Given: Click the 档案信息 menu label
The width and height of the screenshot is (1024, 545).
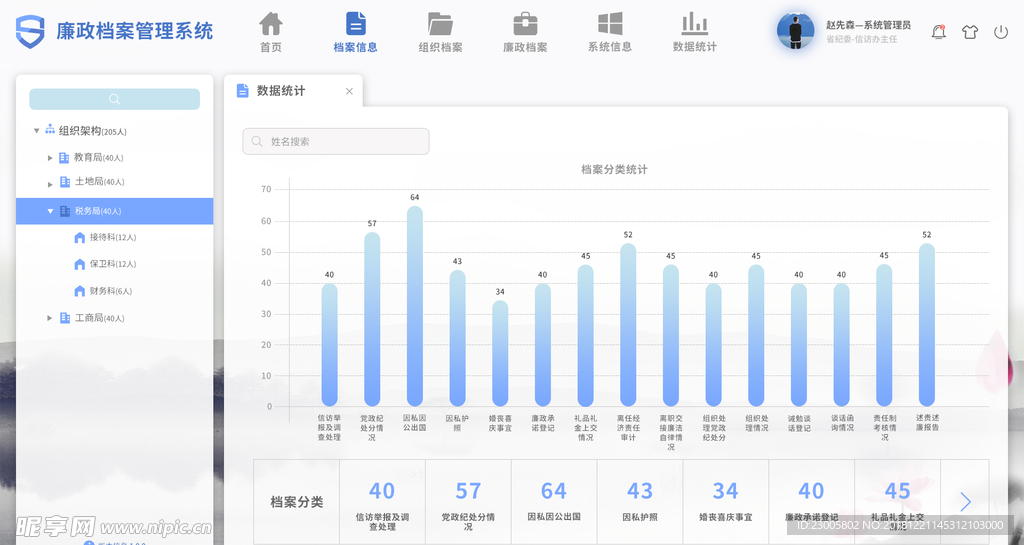Looking at the screenshot, I should tap(355, 47).
